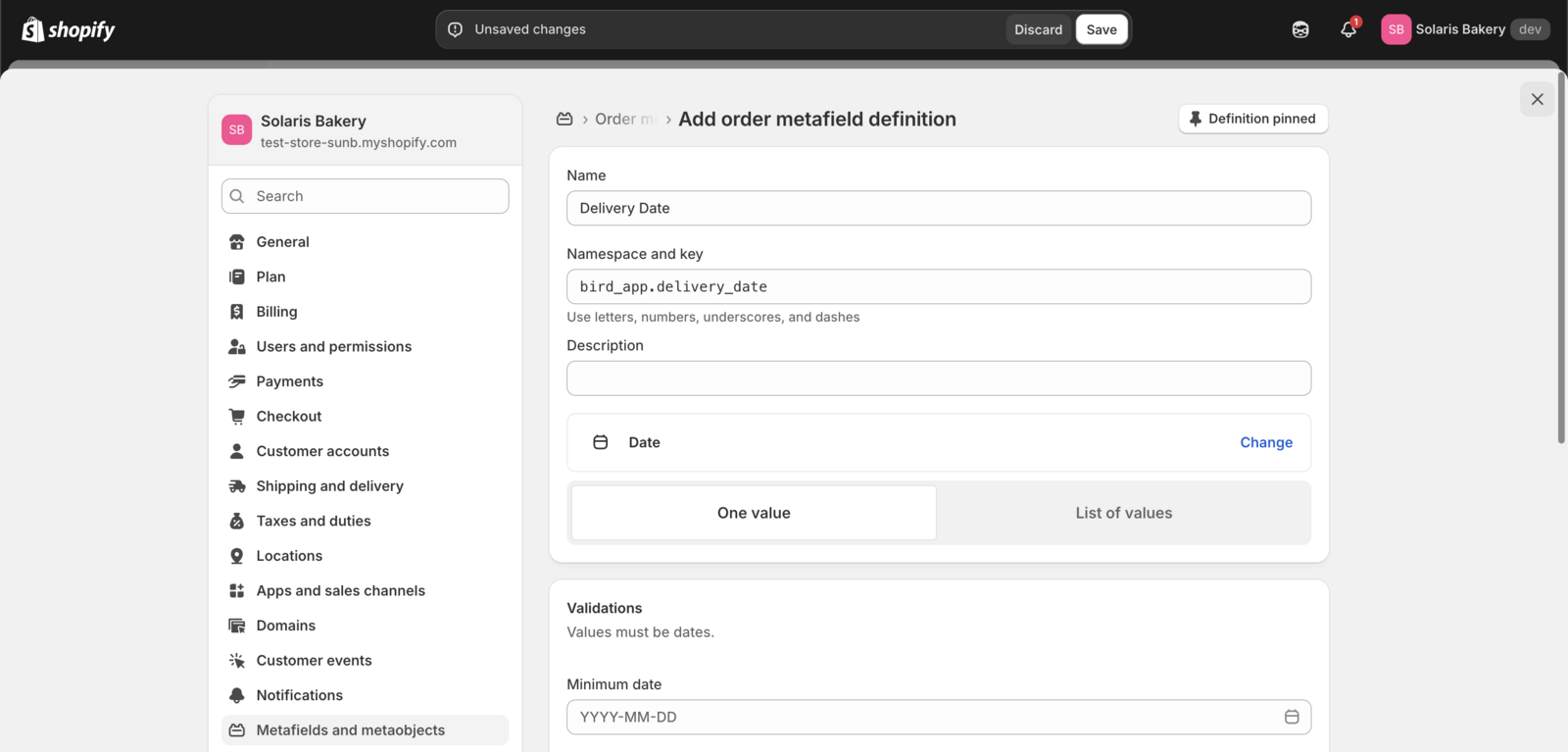The image size is (1568, 752).
Task: Click the Metafields and metaobjects icon
Action: coord(236,730)
